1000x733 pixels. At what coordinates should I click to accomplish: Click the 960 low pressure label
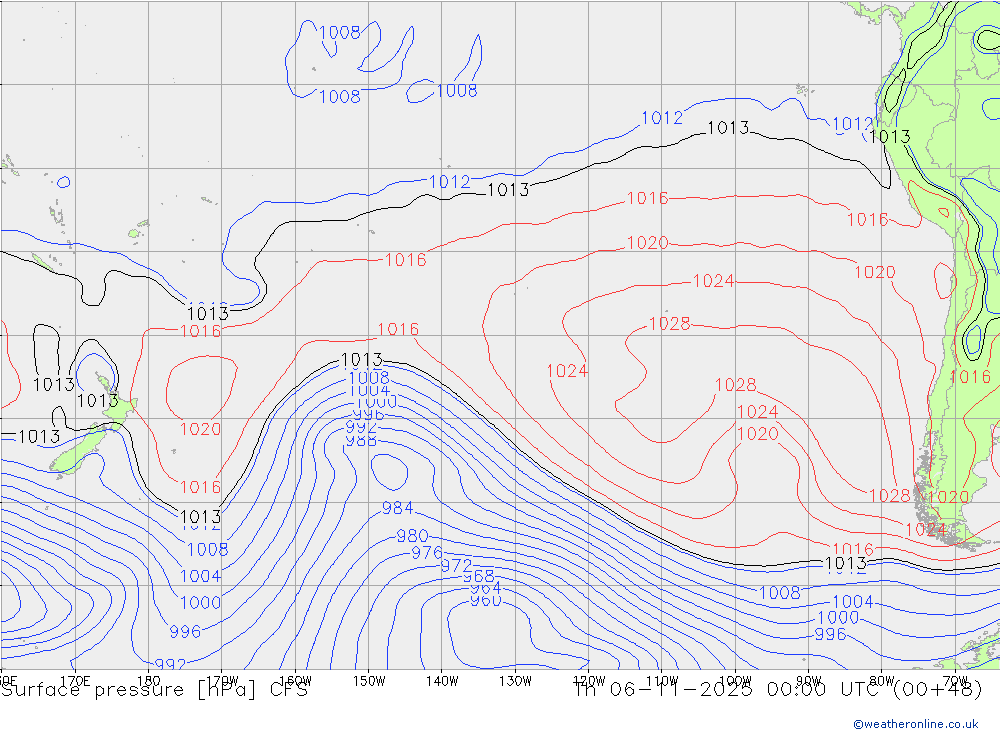click(x=485, y=600)
